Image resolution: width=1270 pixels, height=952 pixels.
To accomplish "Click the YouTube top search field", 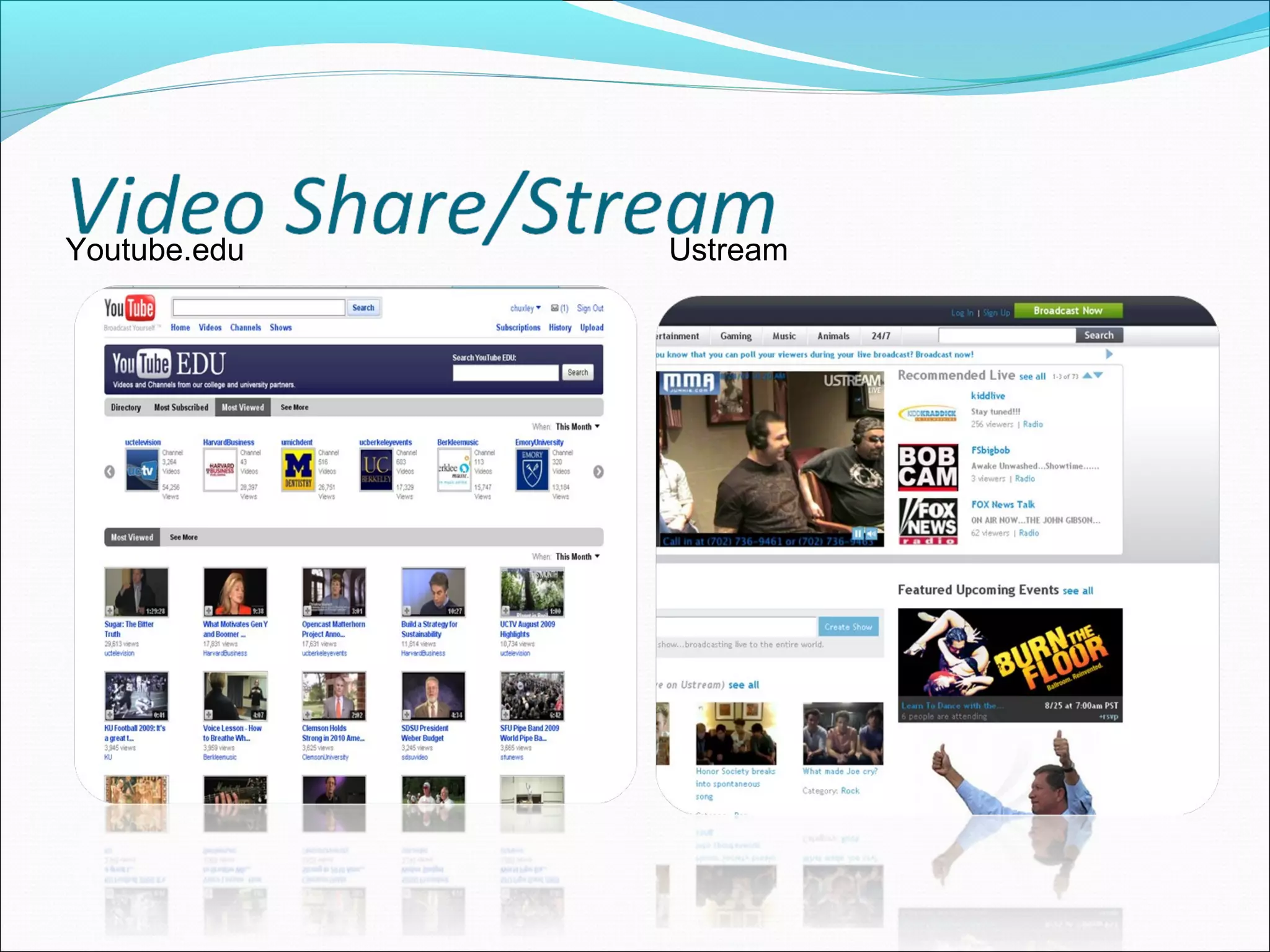I will pyautogui.click(x=259, y=307).
